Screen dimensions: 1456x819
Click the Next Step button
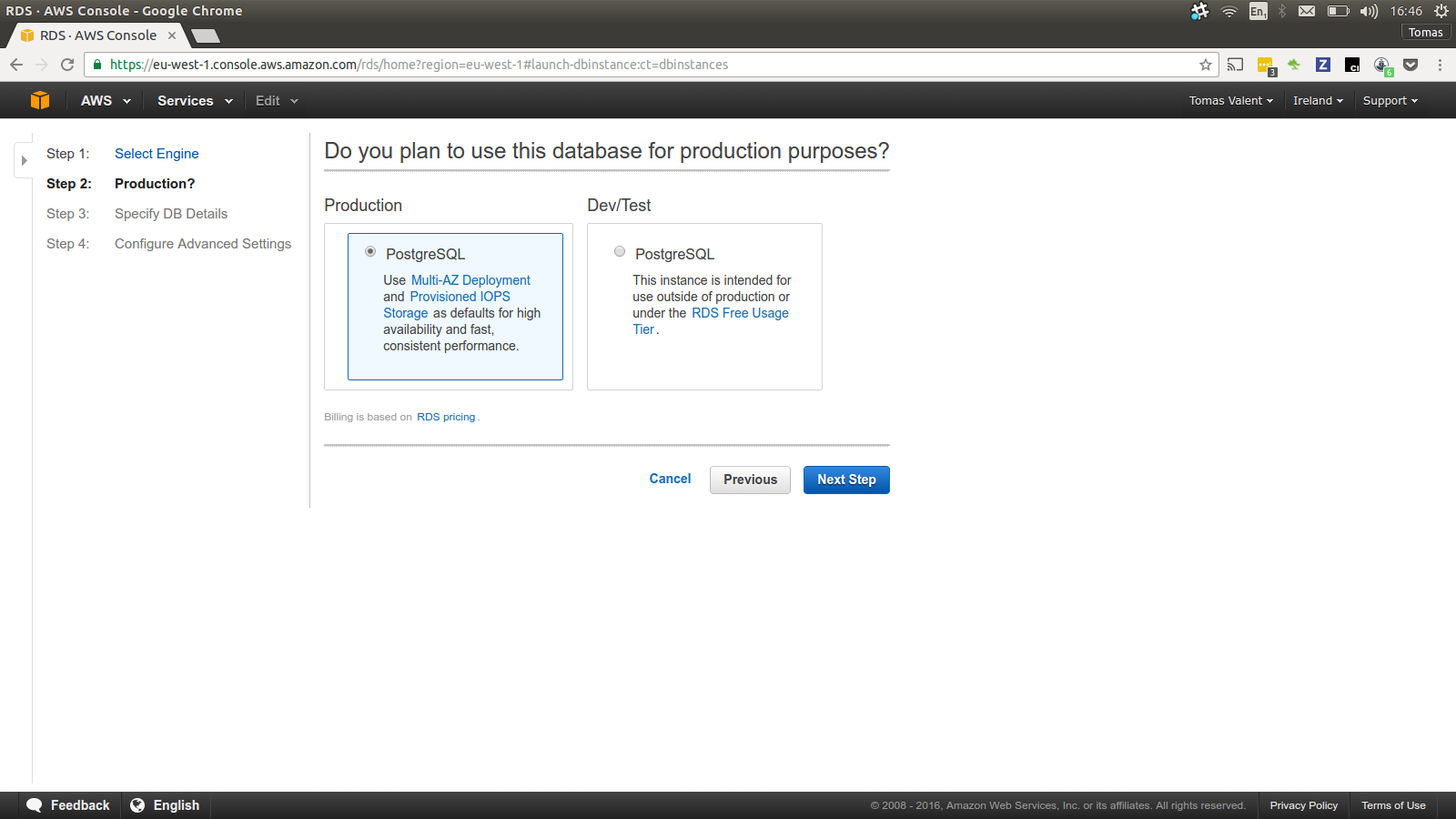coord(846,480)
